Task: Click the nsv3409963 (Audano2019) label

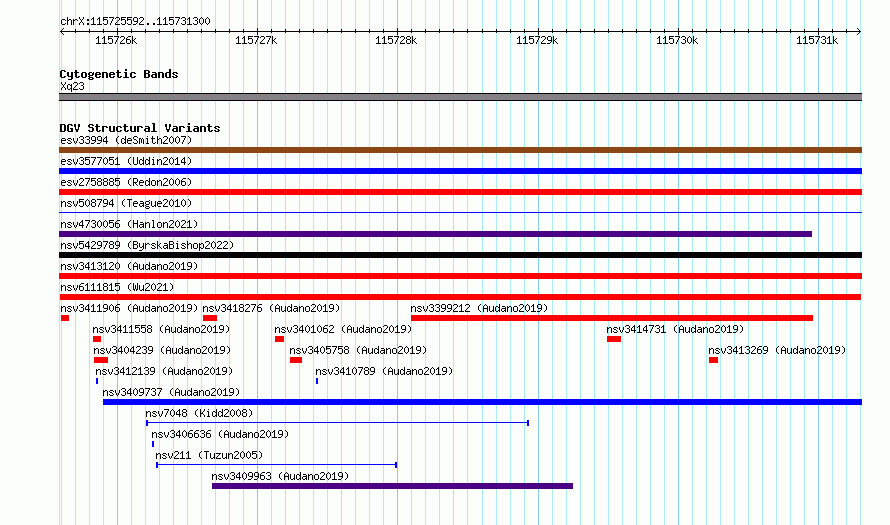Action: (x=280, y=476)
